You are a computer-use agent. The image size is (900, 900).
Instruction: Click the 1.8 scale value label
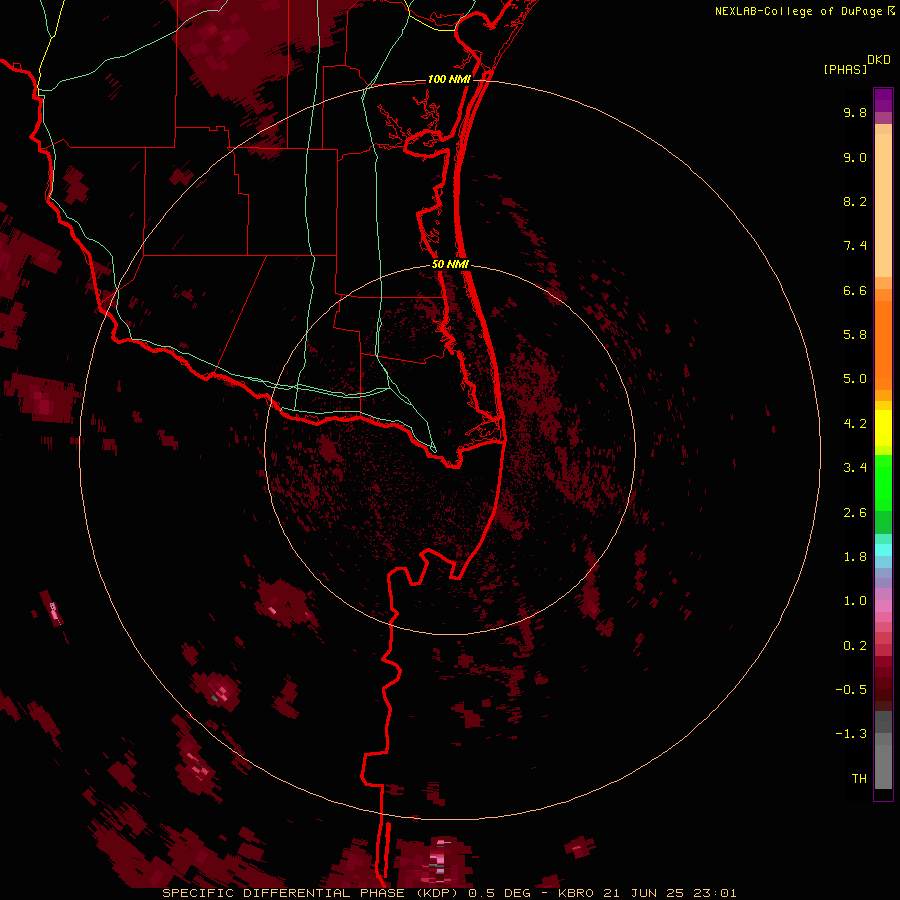pos(855,557)
